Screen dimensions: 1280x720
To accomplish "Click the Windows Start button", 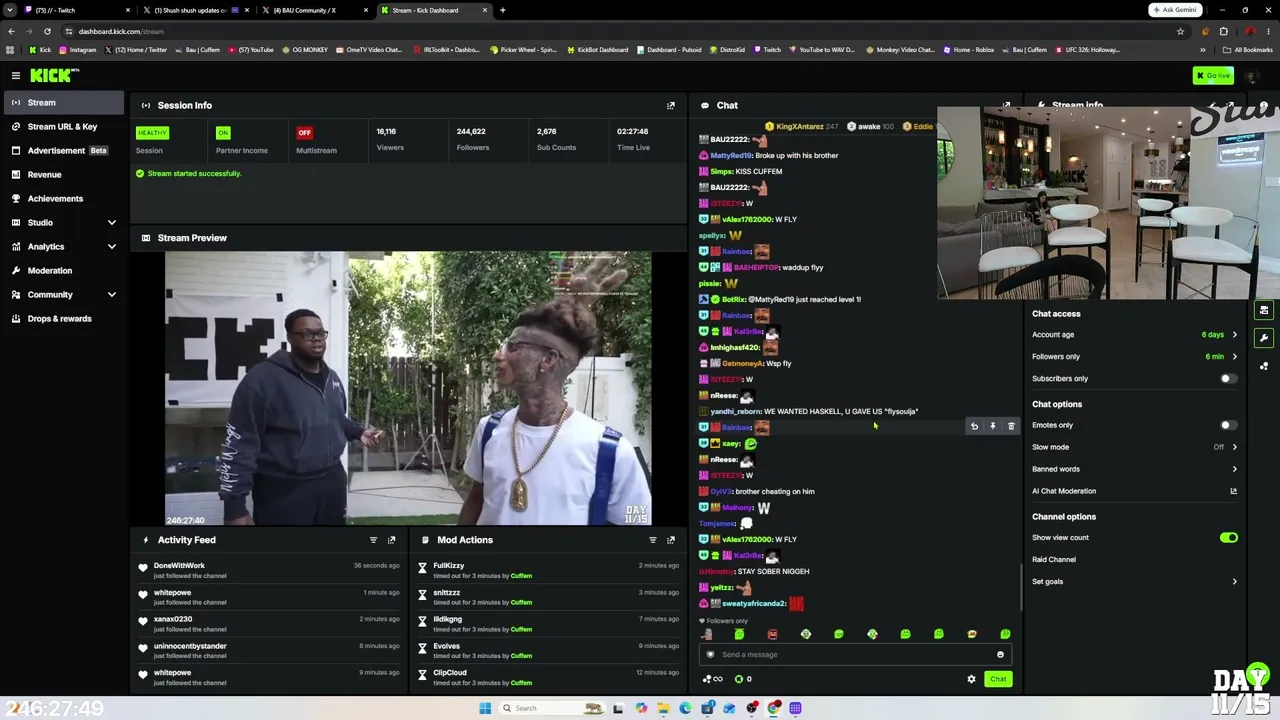I will coord(485,708).
